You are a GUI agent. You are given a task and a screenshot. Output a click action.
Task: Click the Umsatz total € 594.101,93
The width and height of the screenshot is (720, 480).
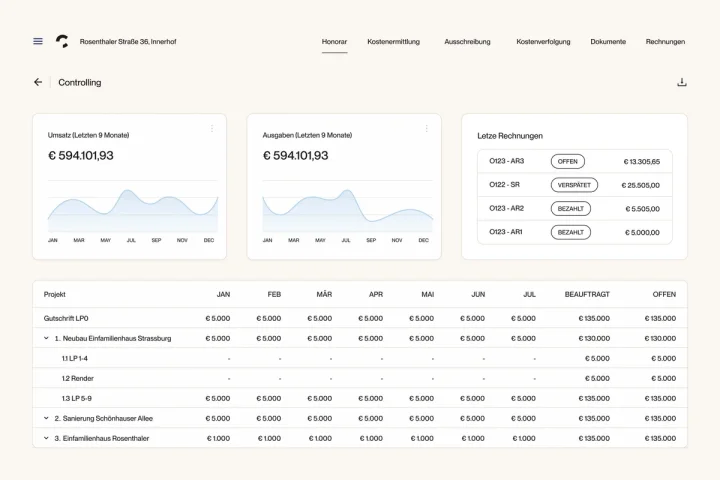[81, 156]
